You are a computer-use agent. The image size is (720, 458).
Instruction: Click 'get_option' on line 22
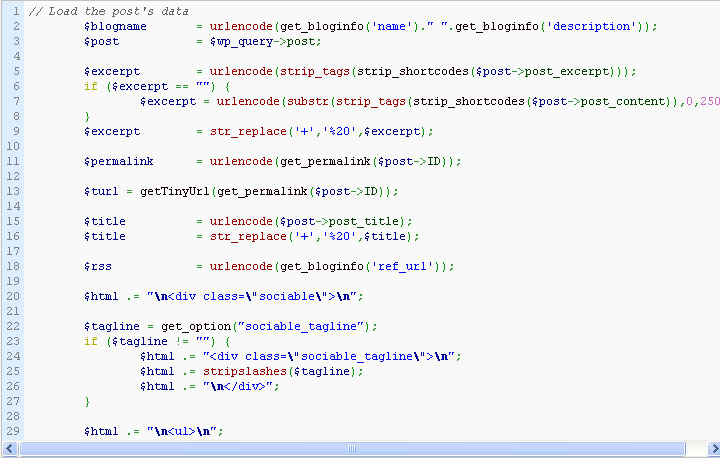[x=196, y=327]
